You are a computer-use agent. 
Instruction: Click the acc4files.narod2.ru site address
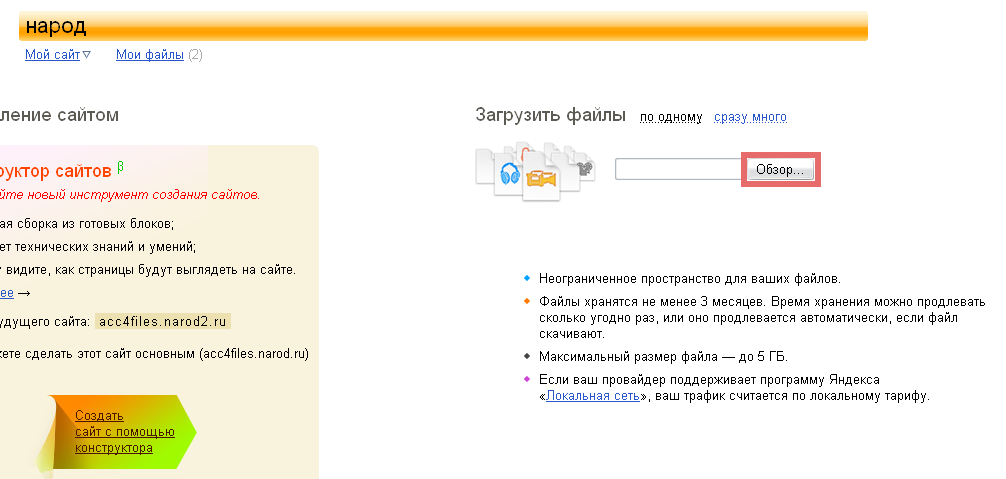click(163, 321)
